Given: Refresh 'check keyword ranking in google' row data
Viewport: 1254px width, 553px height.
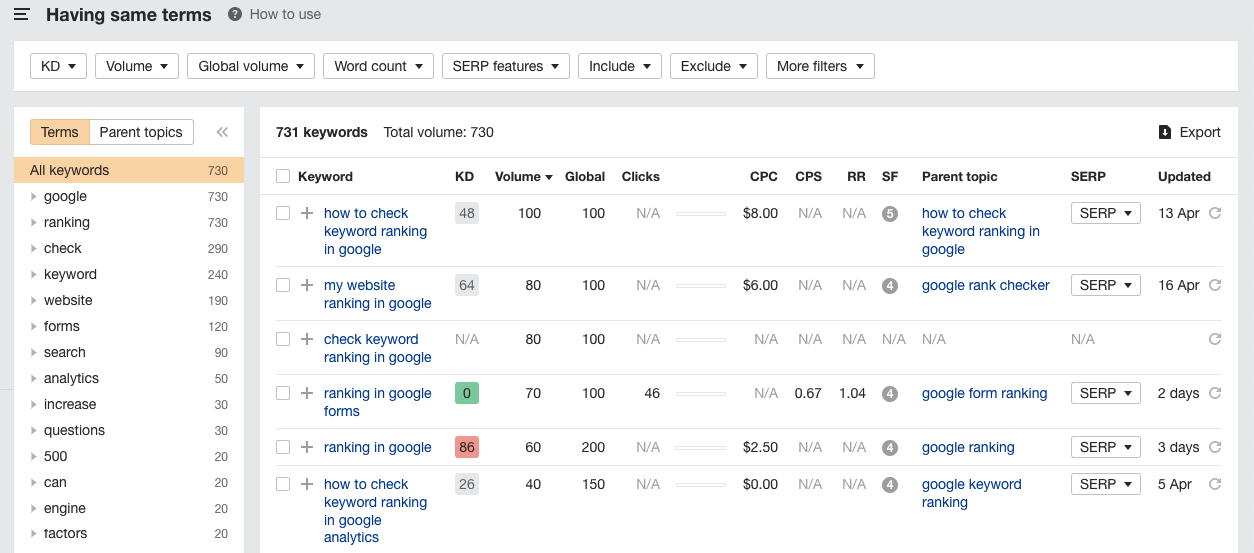Looking at the screenshot, I should point(1215,339).
